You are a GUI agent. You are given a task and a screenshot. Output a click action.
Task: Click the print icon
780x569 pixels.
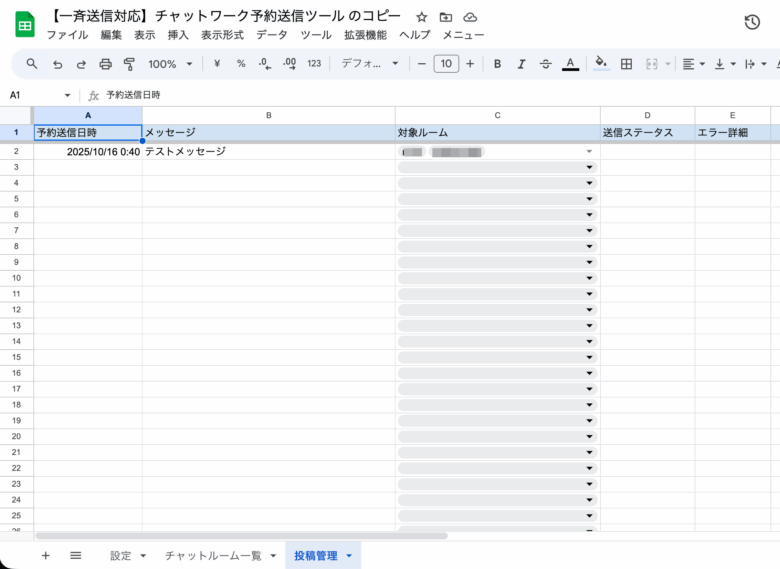click(x=105, y=64)
